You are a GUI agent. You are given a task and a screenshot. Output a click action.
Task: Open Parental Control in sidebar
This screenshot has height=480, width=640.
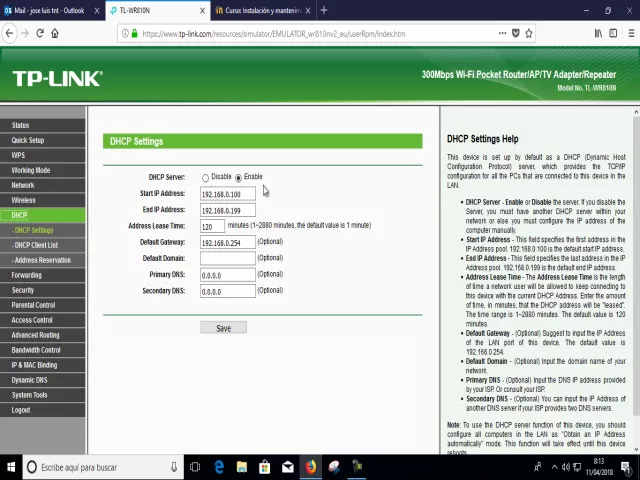click(x=43, y=305)
